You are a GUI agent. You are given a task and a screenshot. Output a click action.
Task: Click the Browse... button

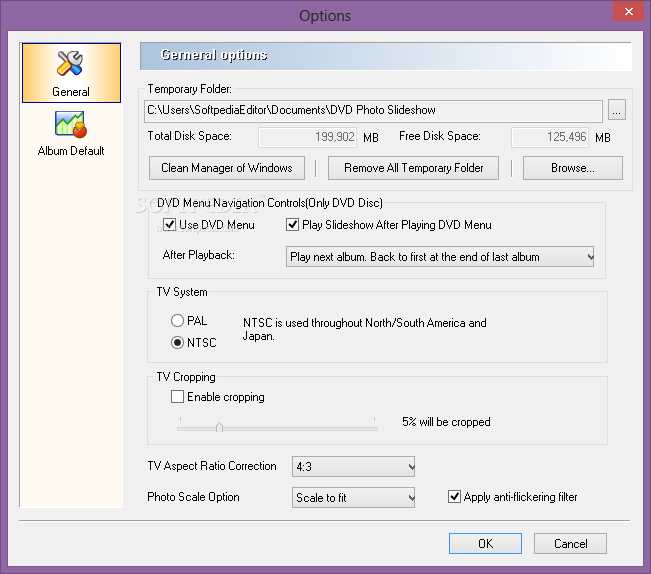[573, 168]
